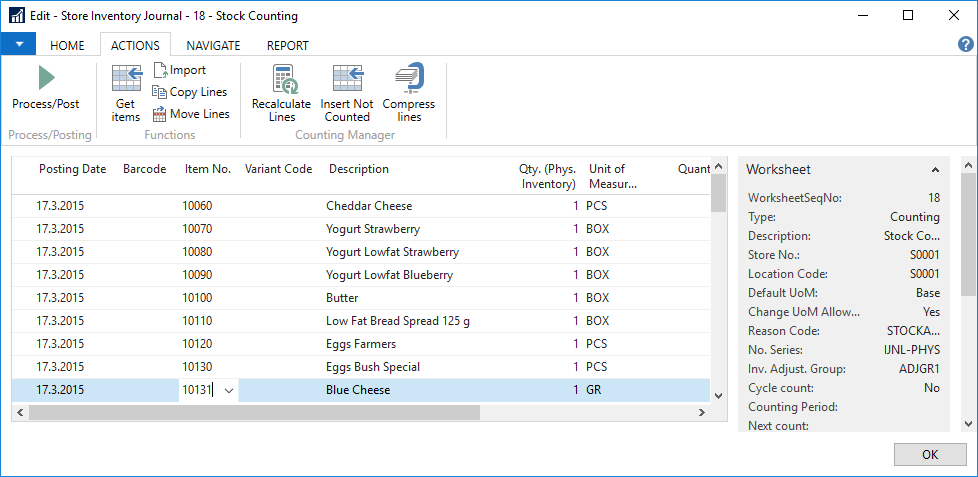Open the Help question mark icon
Screen dimensions: 978x477
(965, 44)
